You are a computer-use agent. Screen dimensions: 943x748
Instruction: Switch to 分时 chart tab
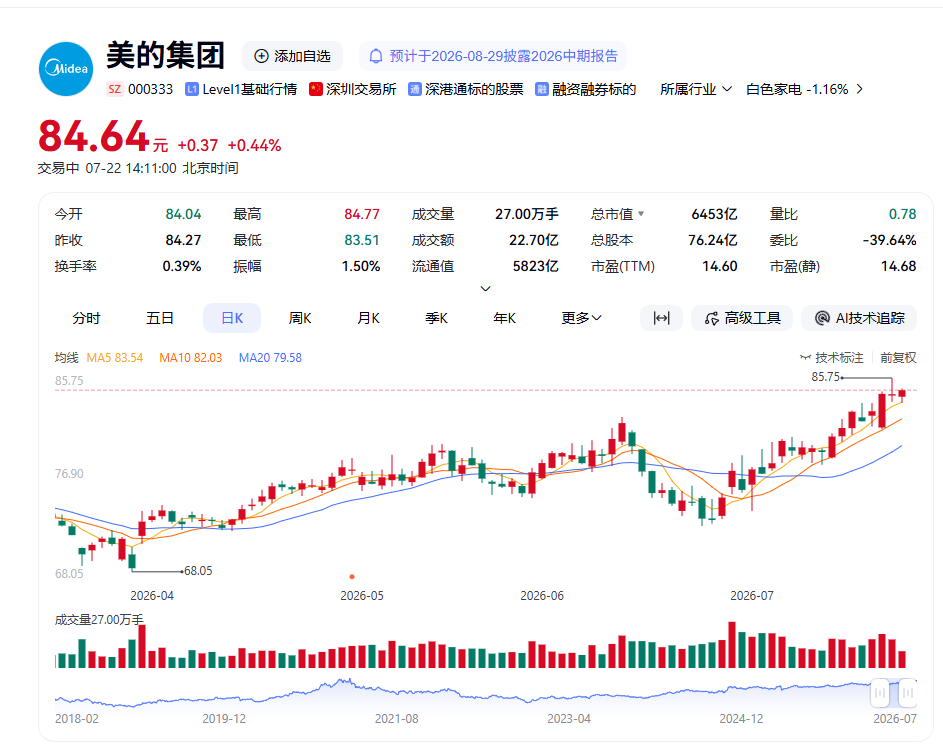(x=86, y=318)
